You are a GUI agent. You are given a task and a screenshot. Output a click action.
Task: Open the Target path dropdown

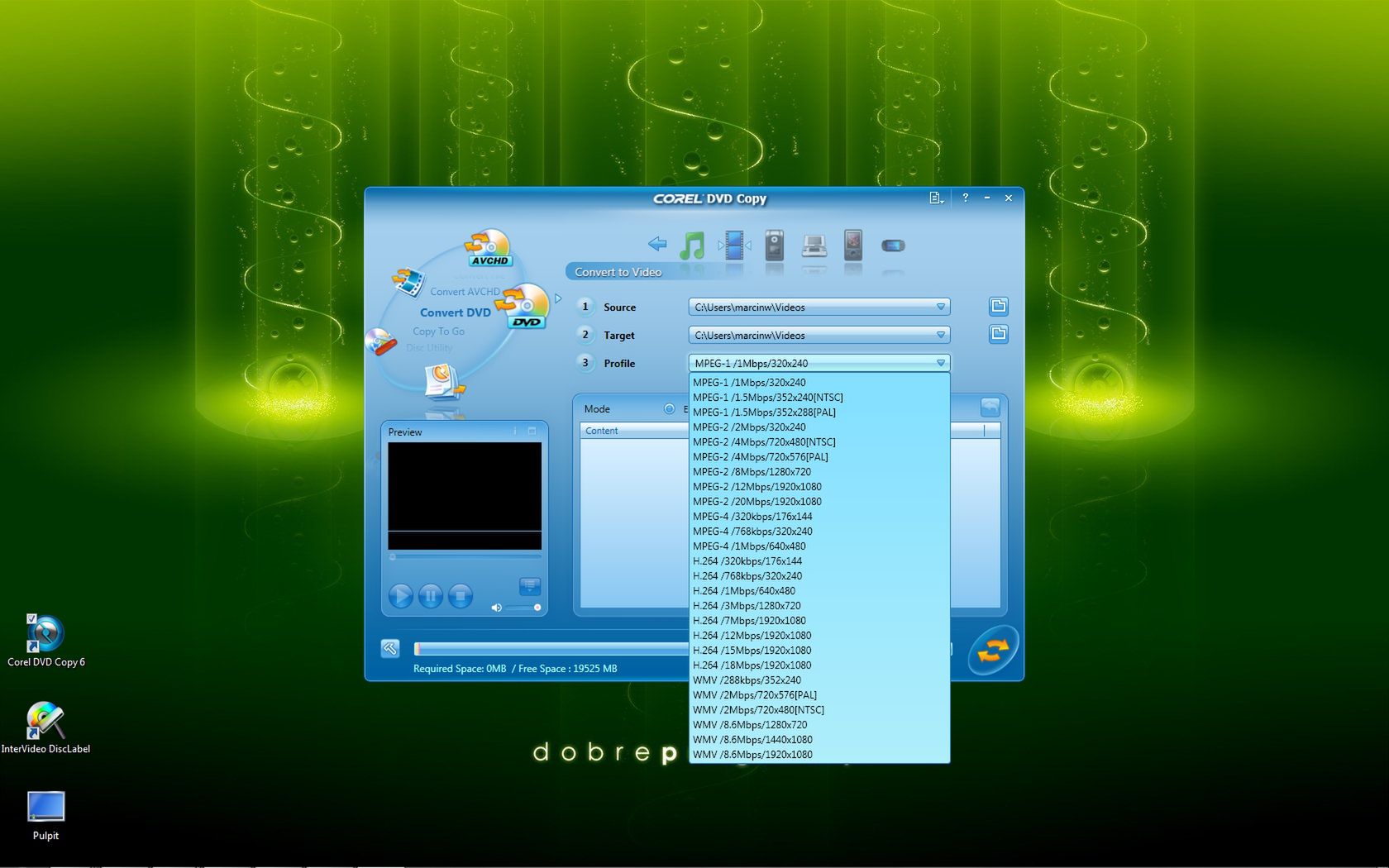tap(941, 335)
